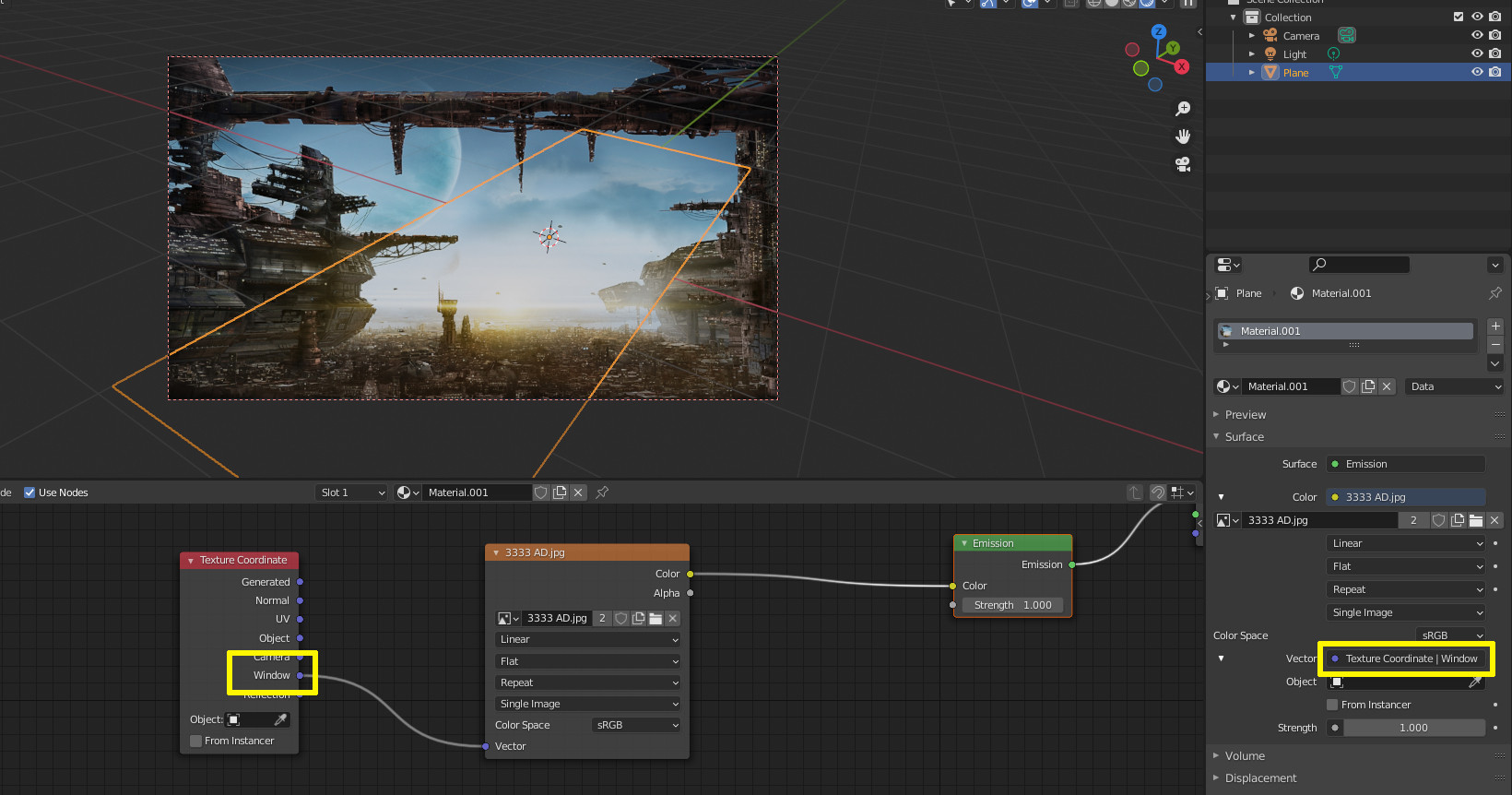This screenshot has height=795, width=1512.
Task: Click the X axis of navigation gizmo
Action: point(1182,66)
